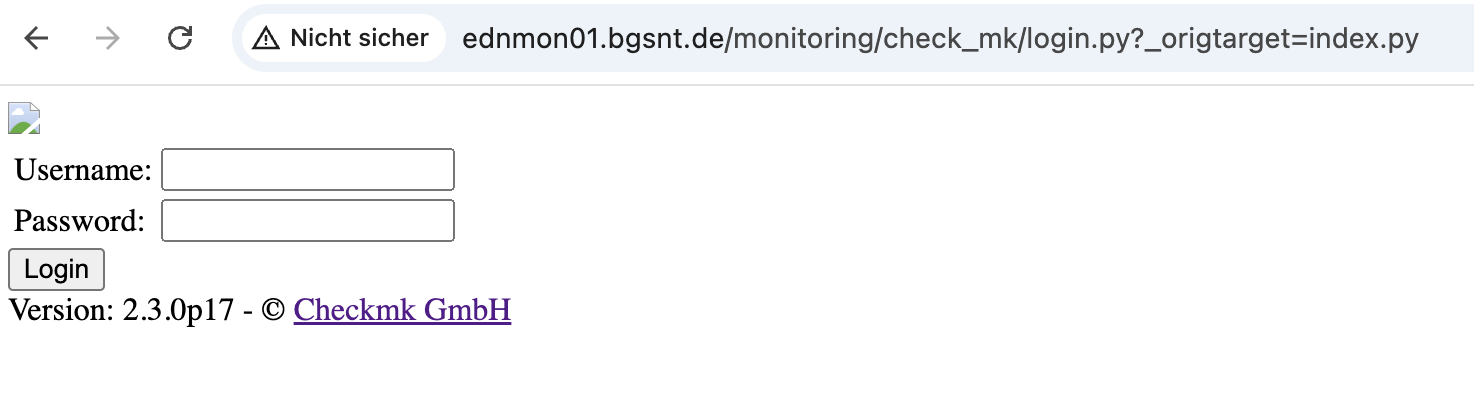This screenshot has height=410, width=1474.
Task: Focus the Password text field
Action: (x=308, y=221)
